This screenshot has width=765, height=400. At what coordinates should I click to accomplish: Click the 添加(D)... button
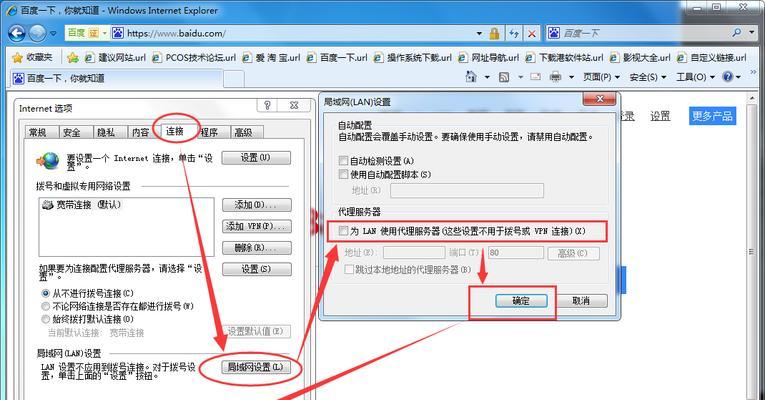257,205
